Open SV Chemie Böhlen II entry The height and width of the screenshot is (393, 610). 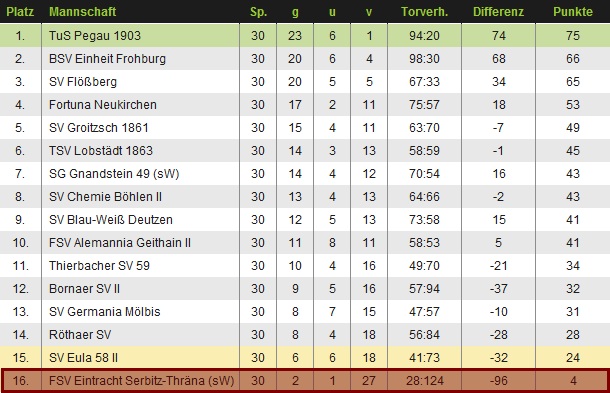click(x=105, y=196)
